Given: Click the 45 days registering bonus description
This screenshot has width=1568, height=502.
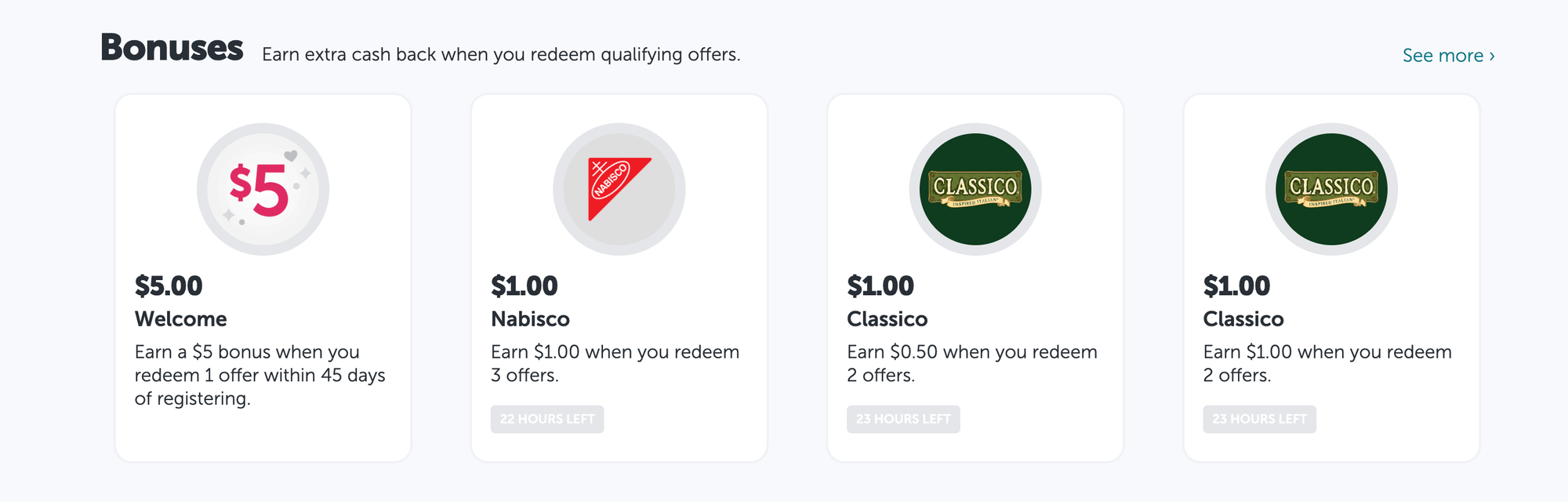Looking at the screenshot, I should point(260,375).
